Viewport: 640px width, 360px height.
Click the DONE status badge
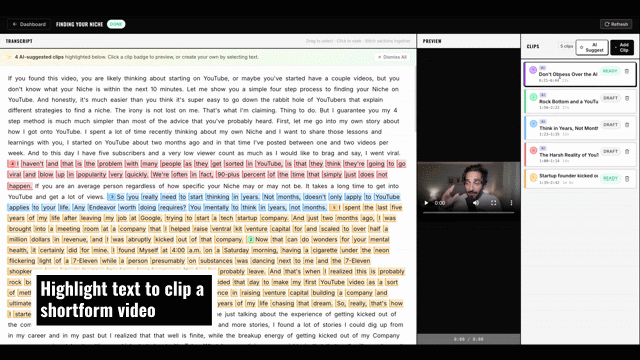[x=116, y=24]
